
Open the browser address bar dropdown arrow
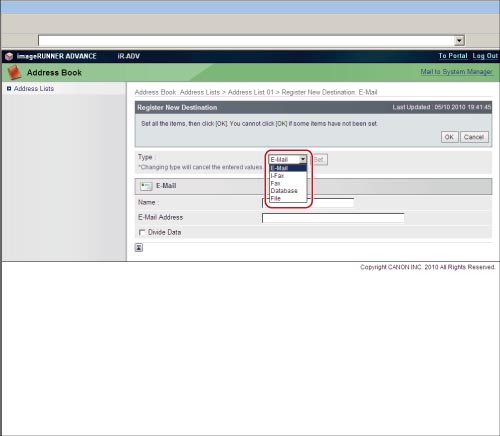(459, 41)
